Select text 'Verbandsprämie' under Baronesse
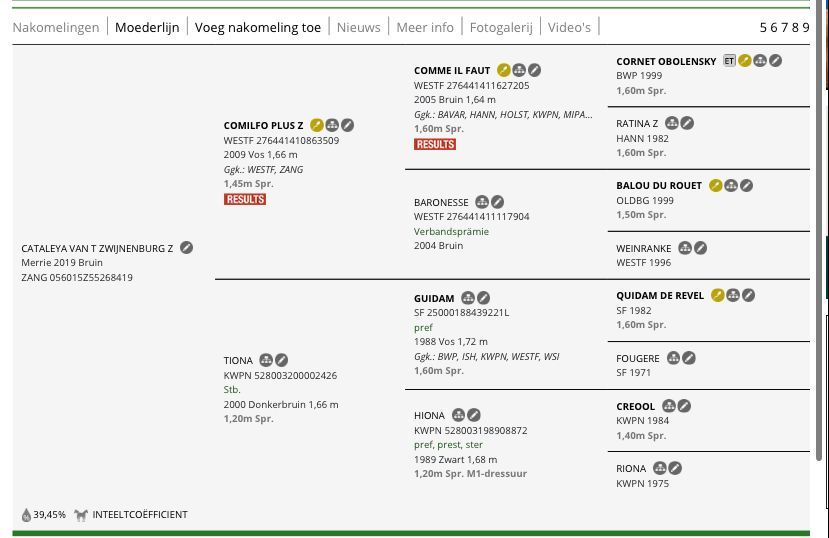This screenshot has width=829, height=538. pyautogui.click(x=452, y=231)
